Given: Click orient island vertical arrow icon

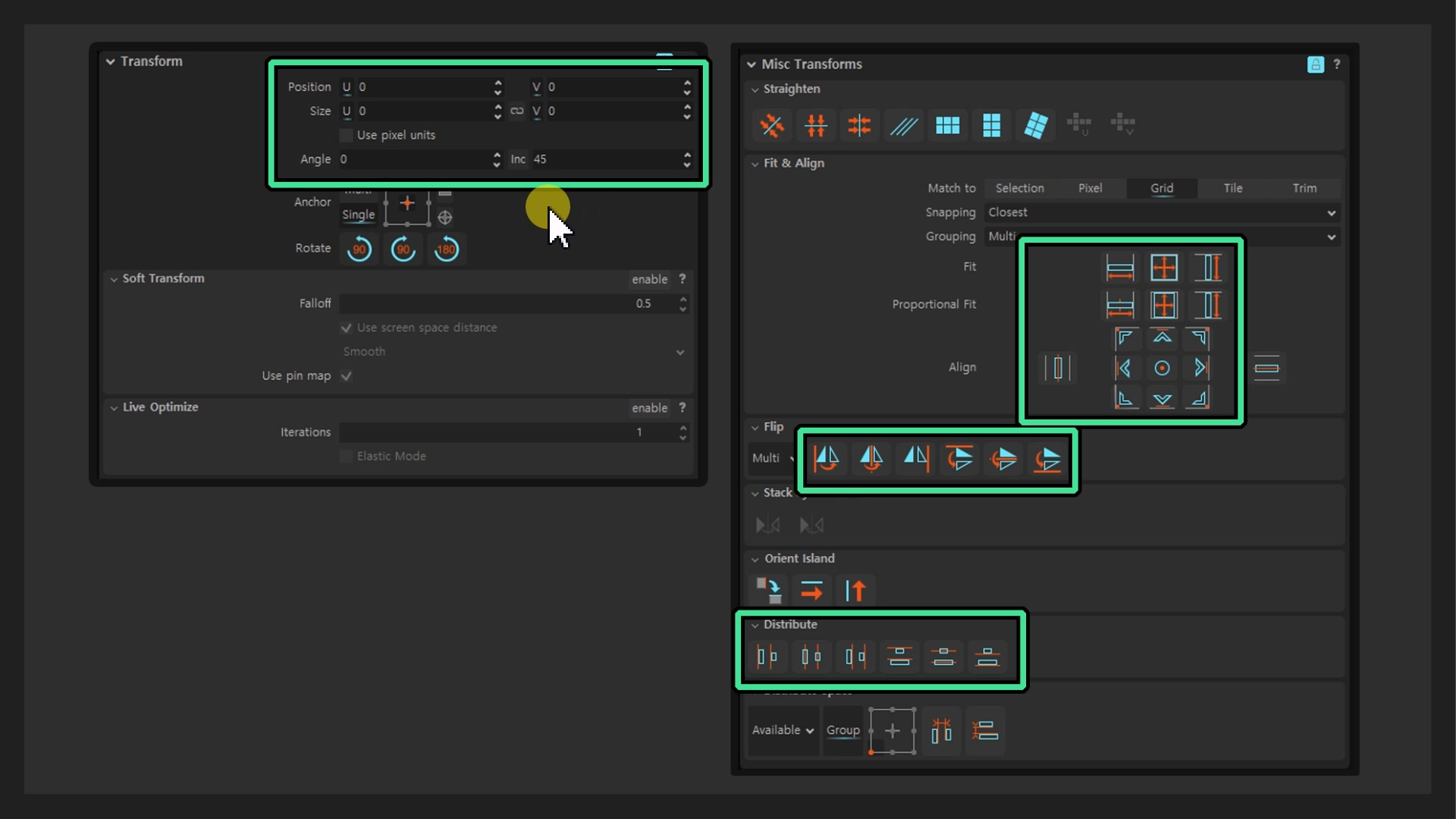Looking at the screenshot, I should pyautogui.click(x=855, y=590).
